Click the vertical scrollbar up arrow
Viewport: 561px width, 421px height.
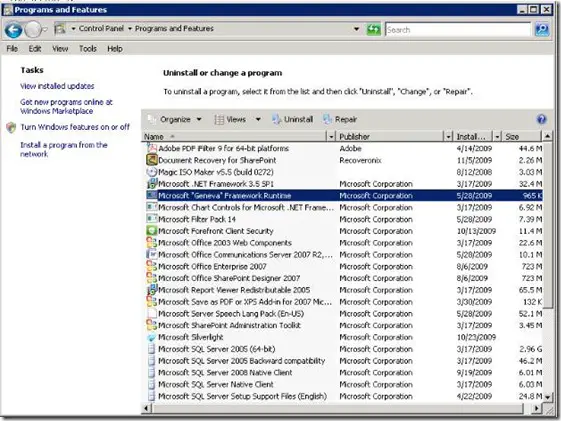pyautogui.click(x=548, y=136)
